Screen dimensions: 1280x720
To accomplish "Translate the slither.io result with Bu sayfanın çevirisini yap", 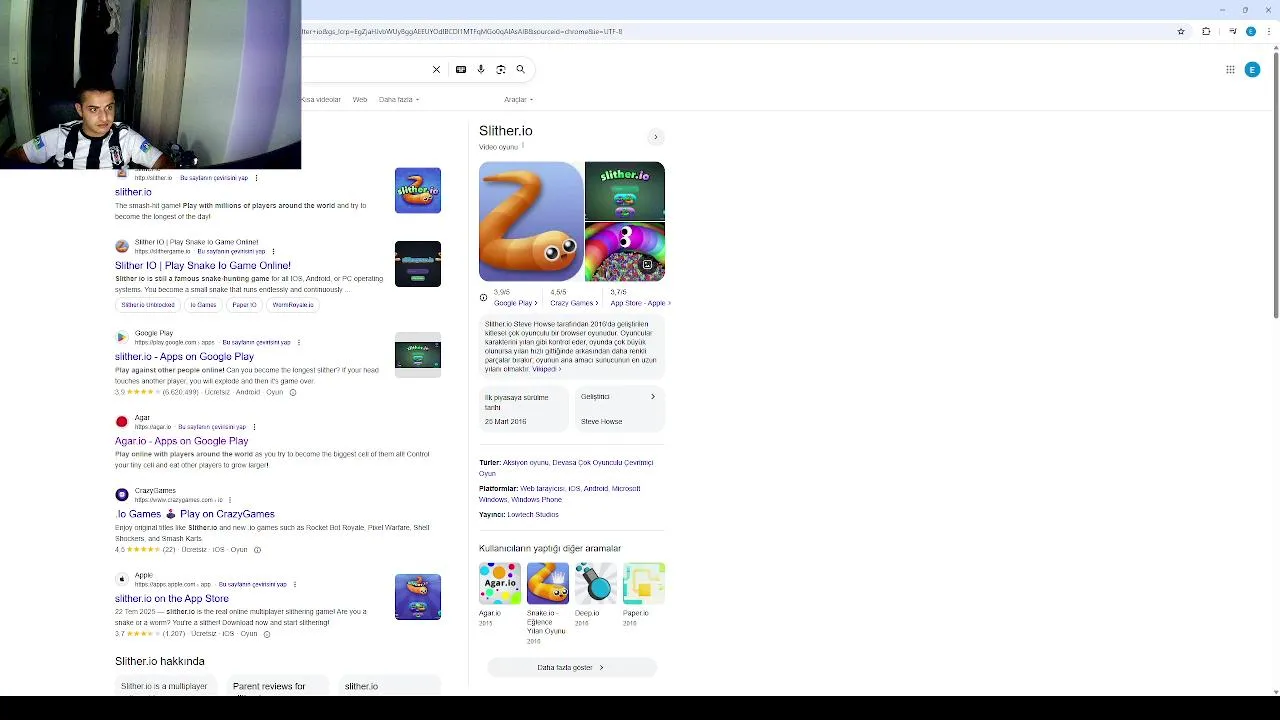I will (213, 178).
